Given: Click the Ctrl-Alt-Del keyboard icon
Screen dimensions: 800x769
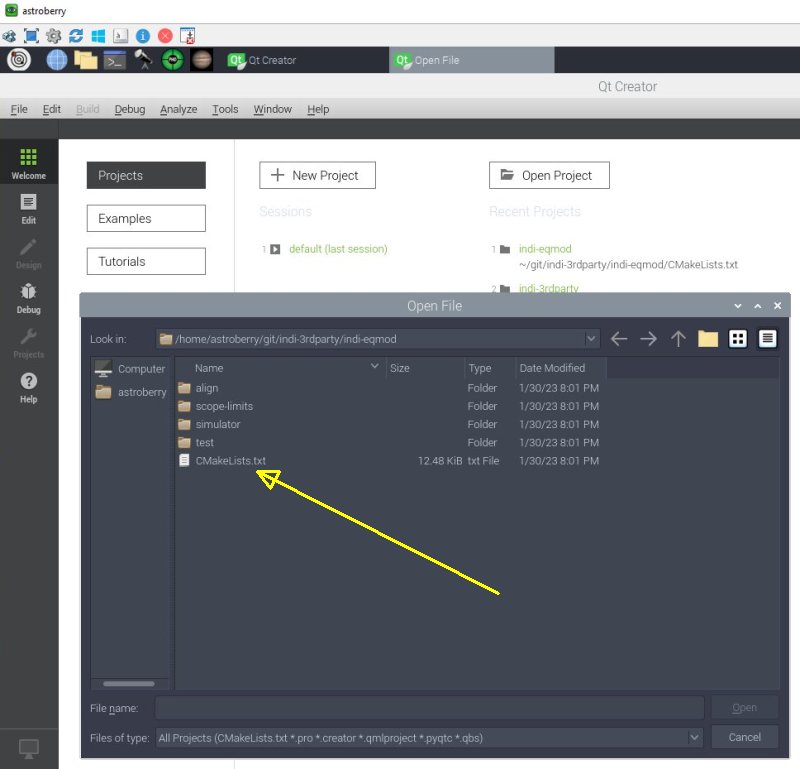Looking at the screenshot, I should click(x=120, y=36).
